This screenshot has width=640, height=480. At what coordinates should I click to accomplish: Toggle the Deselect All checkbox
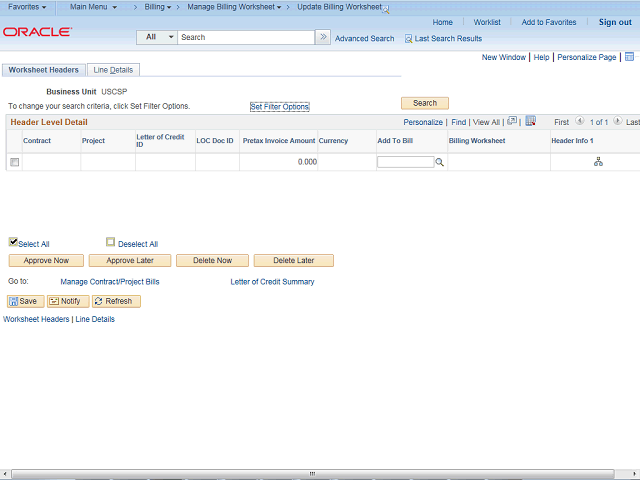[110, 242]
